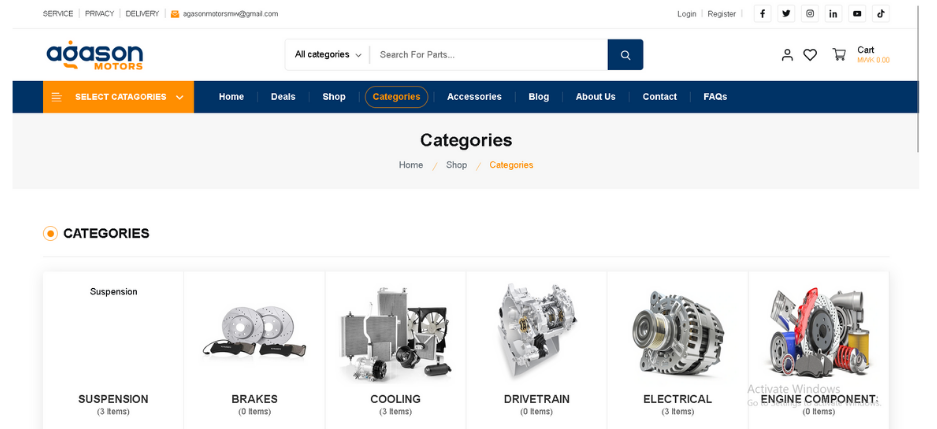This screenshot has height=429, width=937.
Task: Click the Cart MWK 0.00 total
Action: click(873, 54)
